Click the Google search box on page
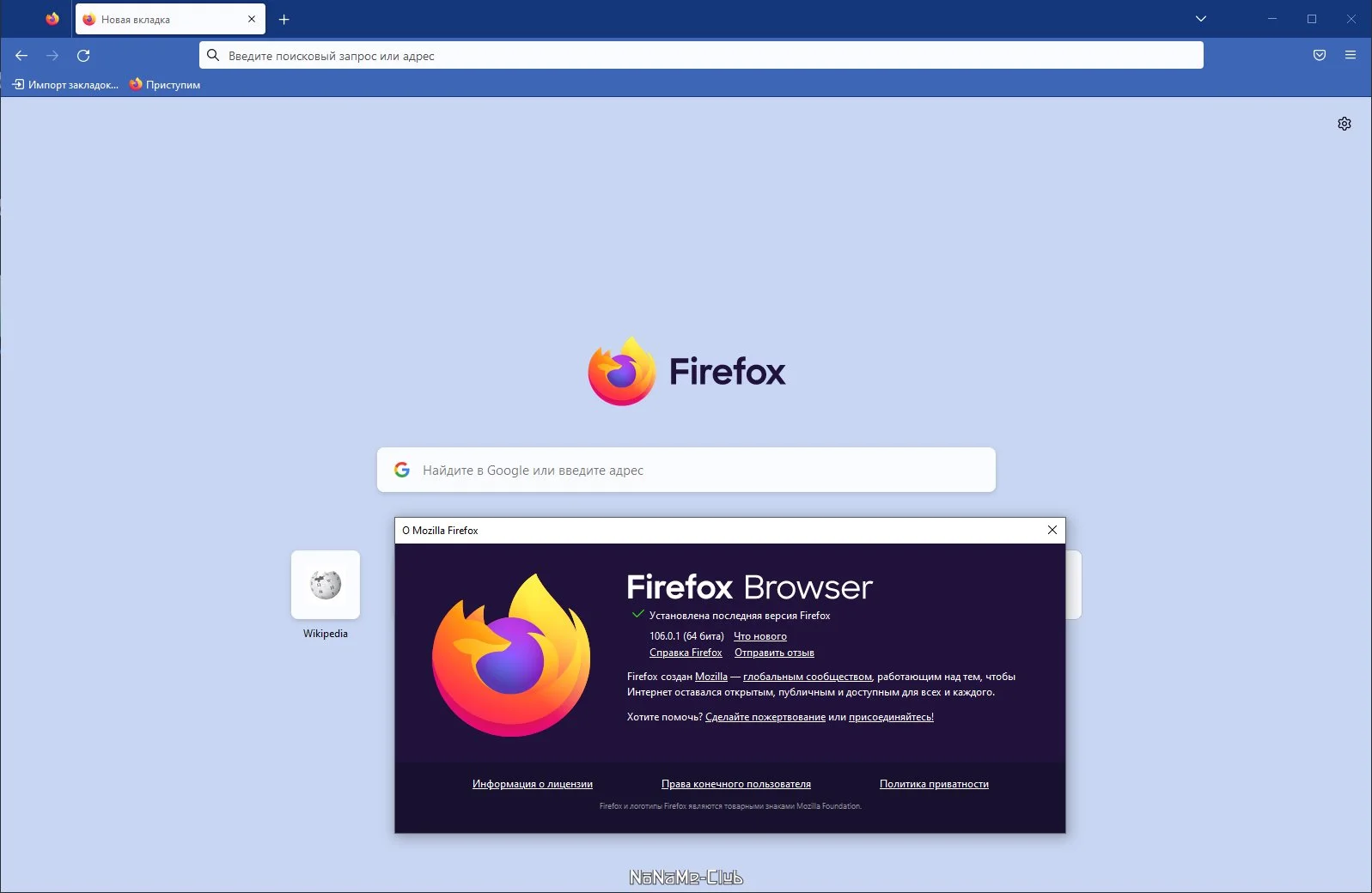 (686, 470)
